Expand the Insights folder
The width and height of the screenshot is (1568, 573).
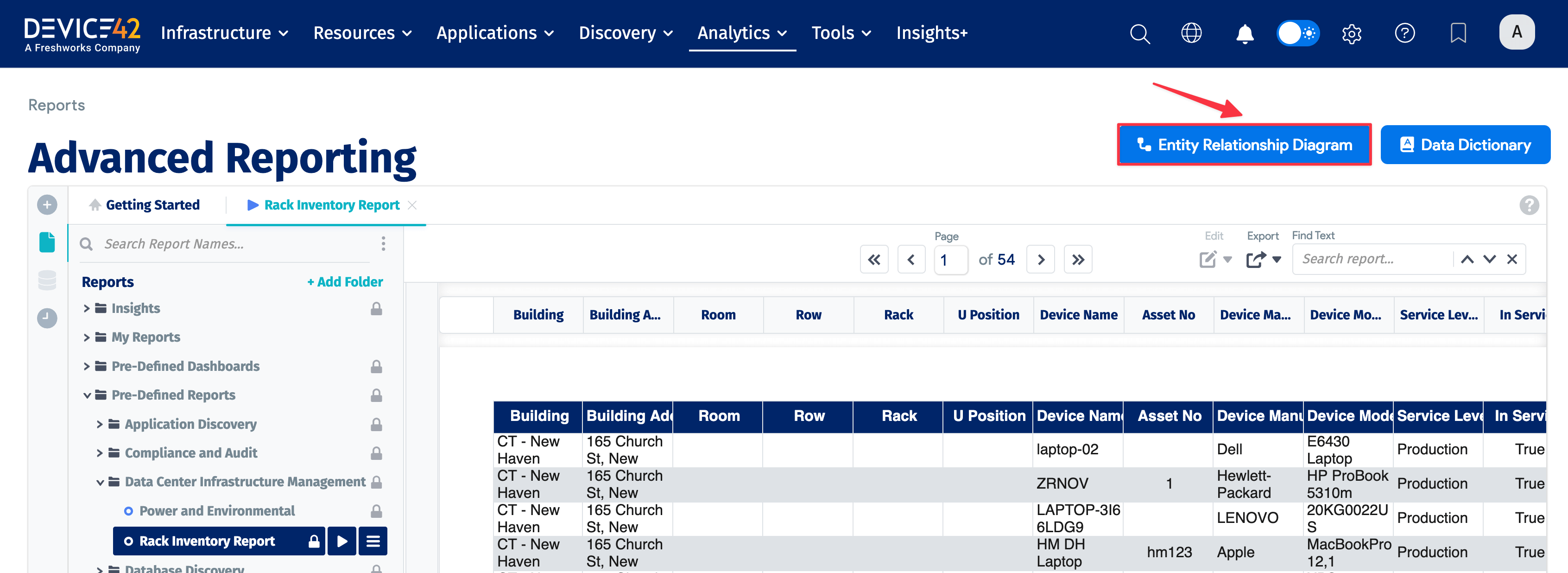pyautogui.click(x=86, y=309)
